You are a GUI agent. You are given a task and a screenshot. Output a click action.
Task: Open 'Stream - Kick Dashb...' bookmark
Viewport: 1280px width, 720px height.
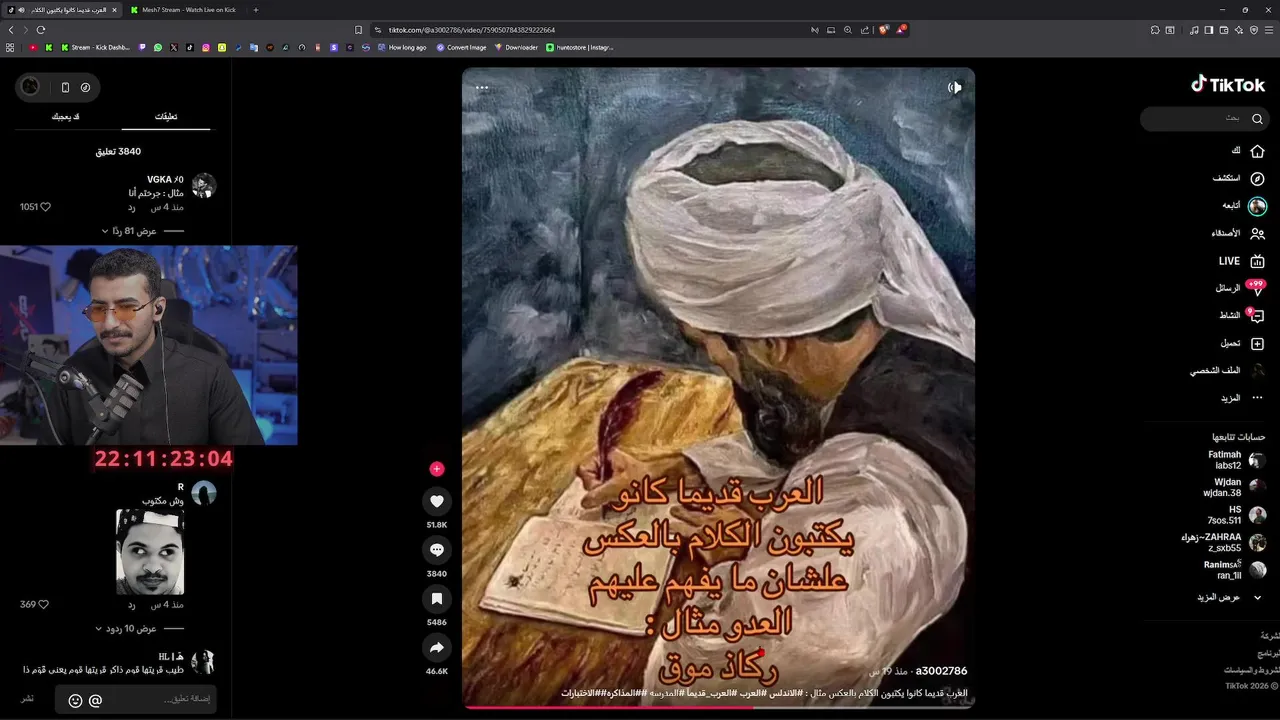click(x=95, y=47)
